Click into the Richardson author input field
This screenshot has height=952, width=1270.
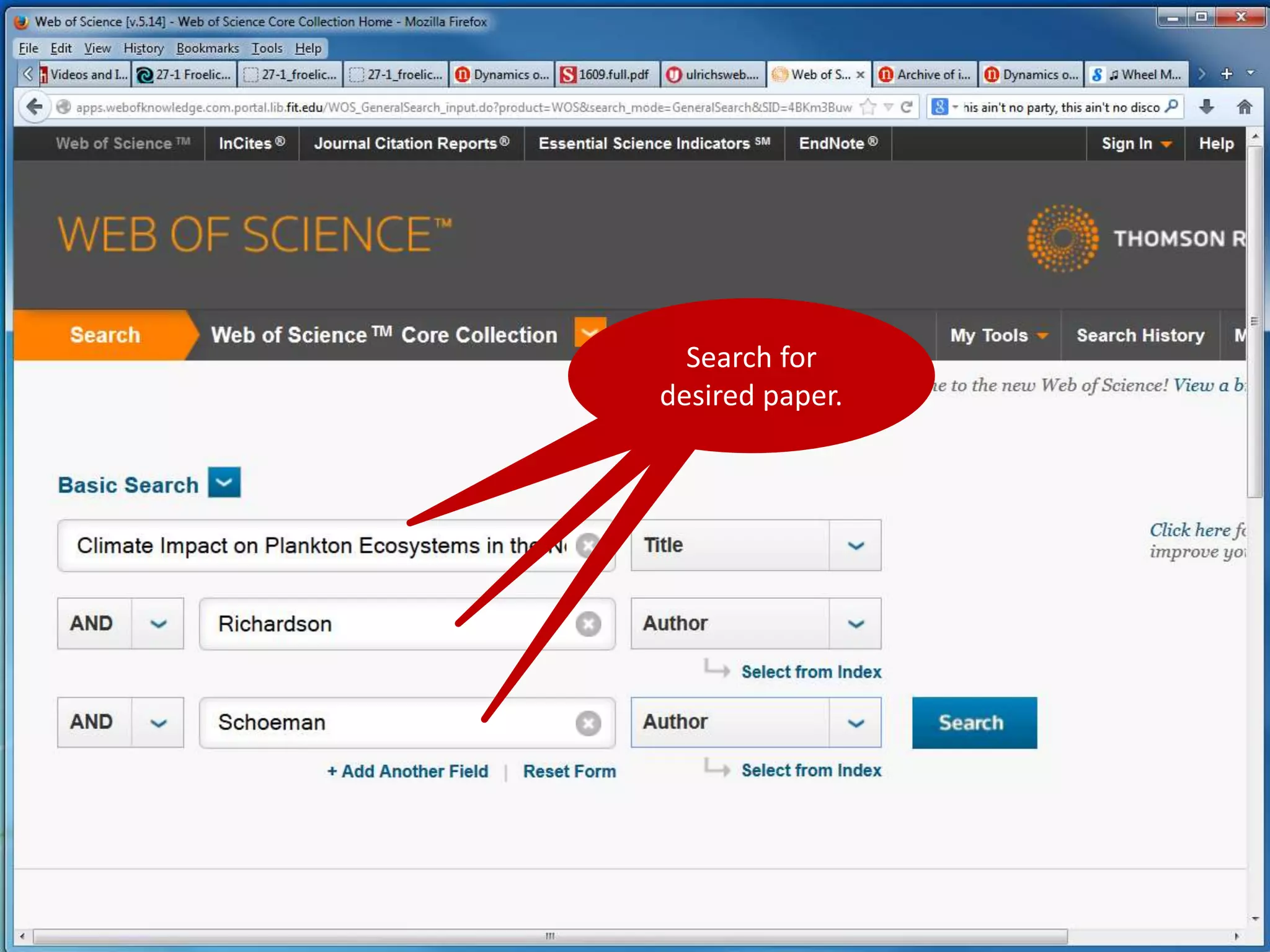(x=407, y=624)
